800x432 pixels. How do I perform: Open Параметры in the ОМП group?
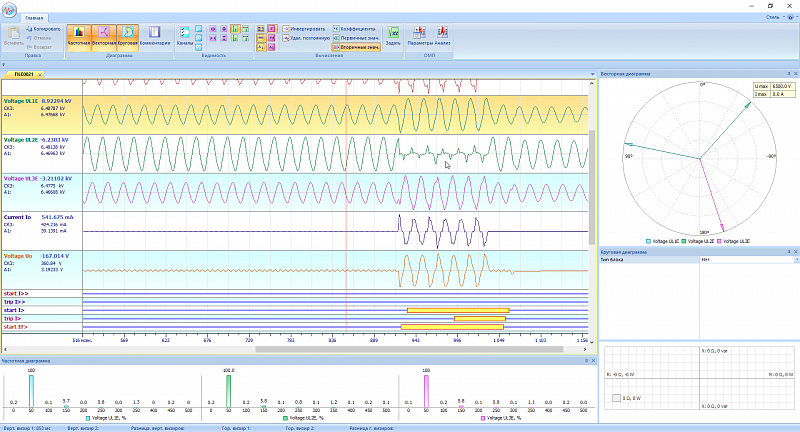point(420,36)
